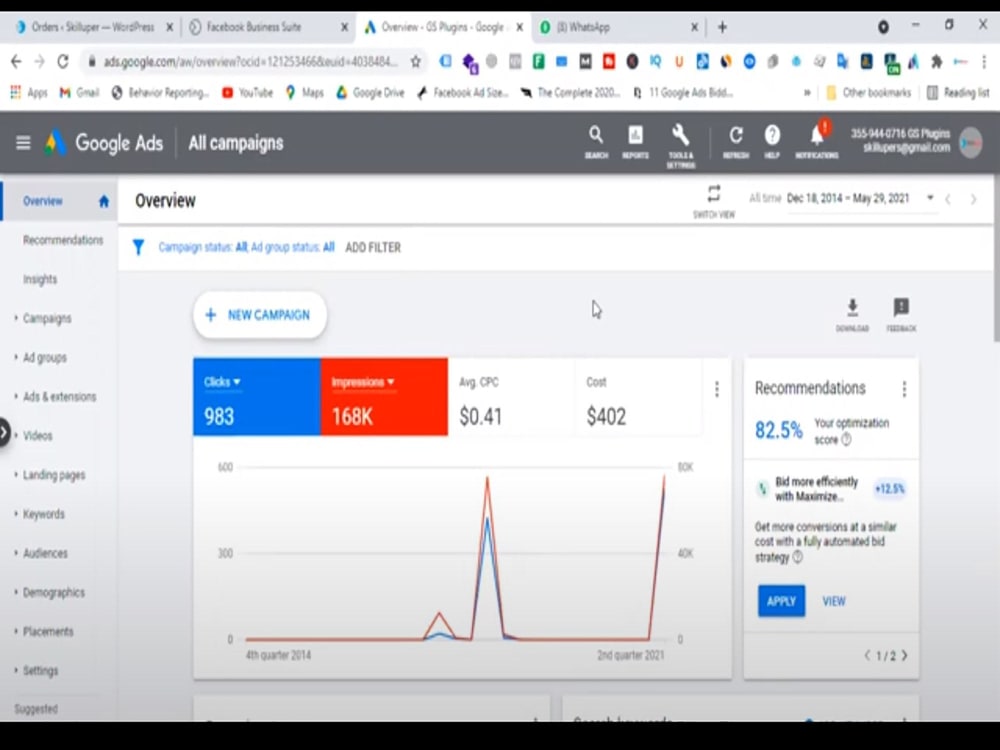Open the Clicks metric dropdown

tap(222, 382)
